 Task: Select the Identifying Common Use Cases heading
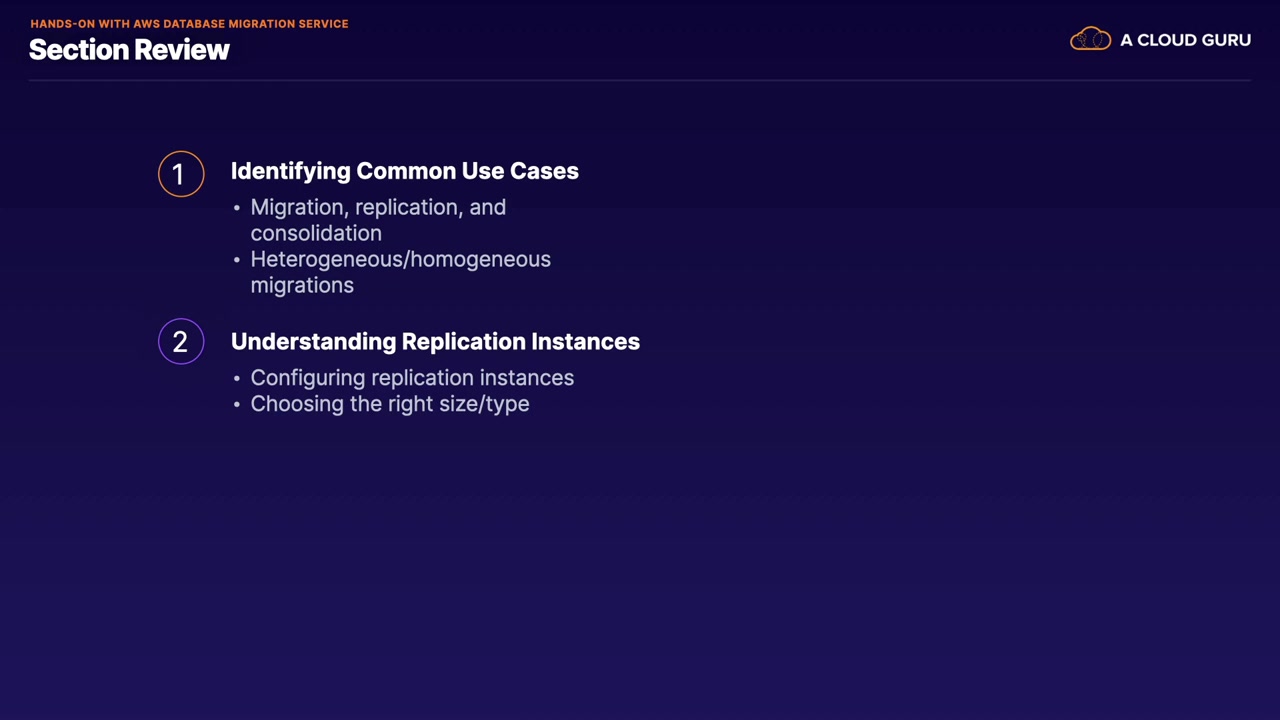click(x=404, y=171)
